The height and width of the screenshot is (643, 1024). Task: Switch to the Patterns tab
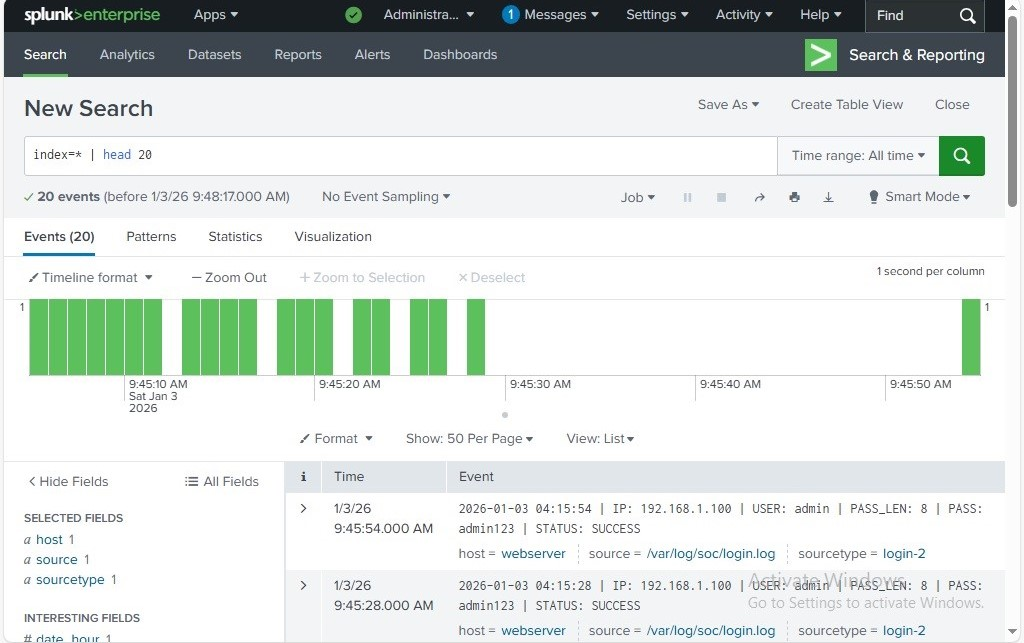click(151, 236)
